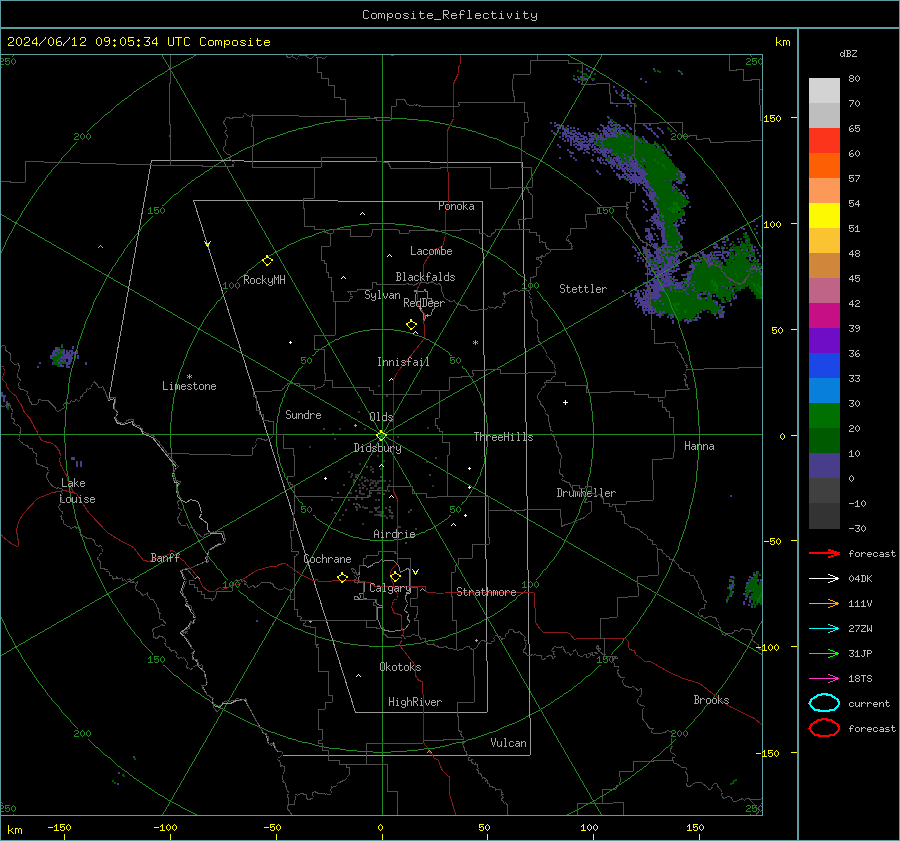Click the Olds town label
This screenshot has width=900, height=841.
click(381, 417)
